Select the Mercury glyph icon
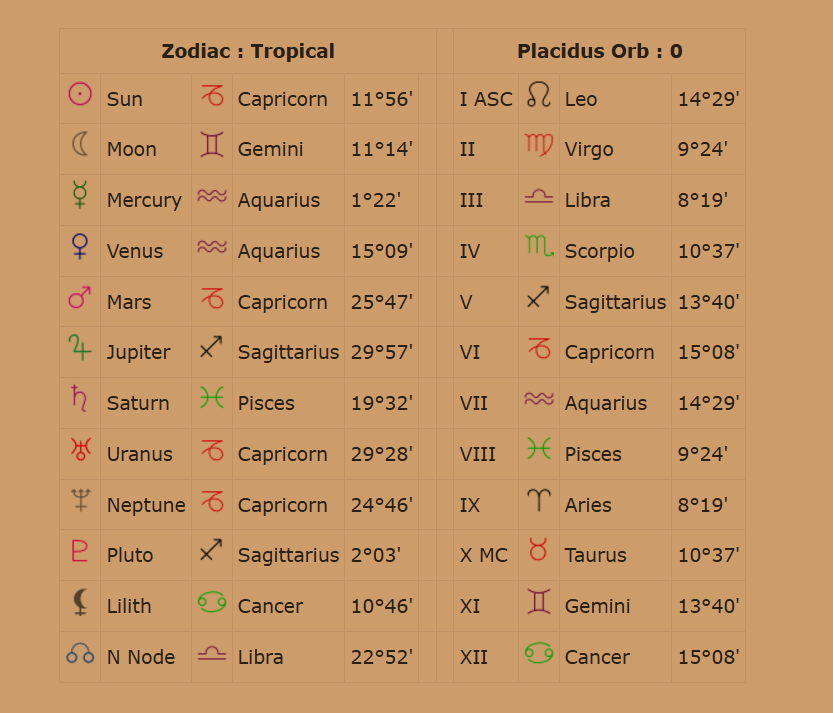This screenshot has height=713, width=833. coord(80,194)
